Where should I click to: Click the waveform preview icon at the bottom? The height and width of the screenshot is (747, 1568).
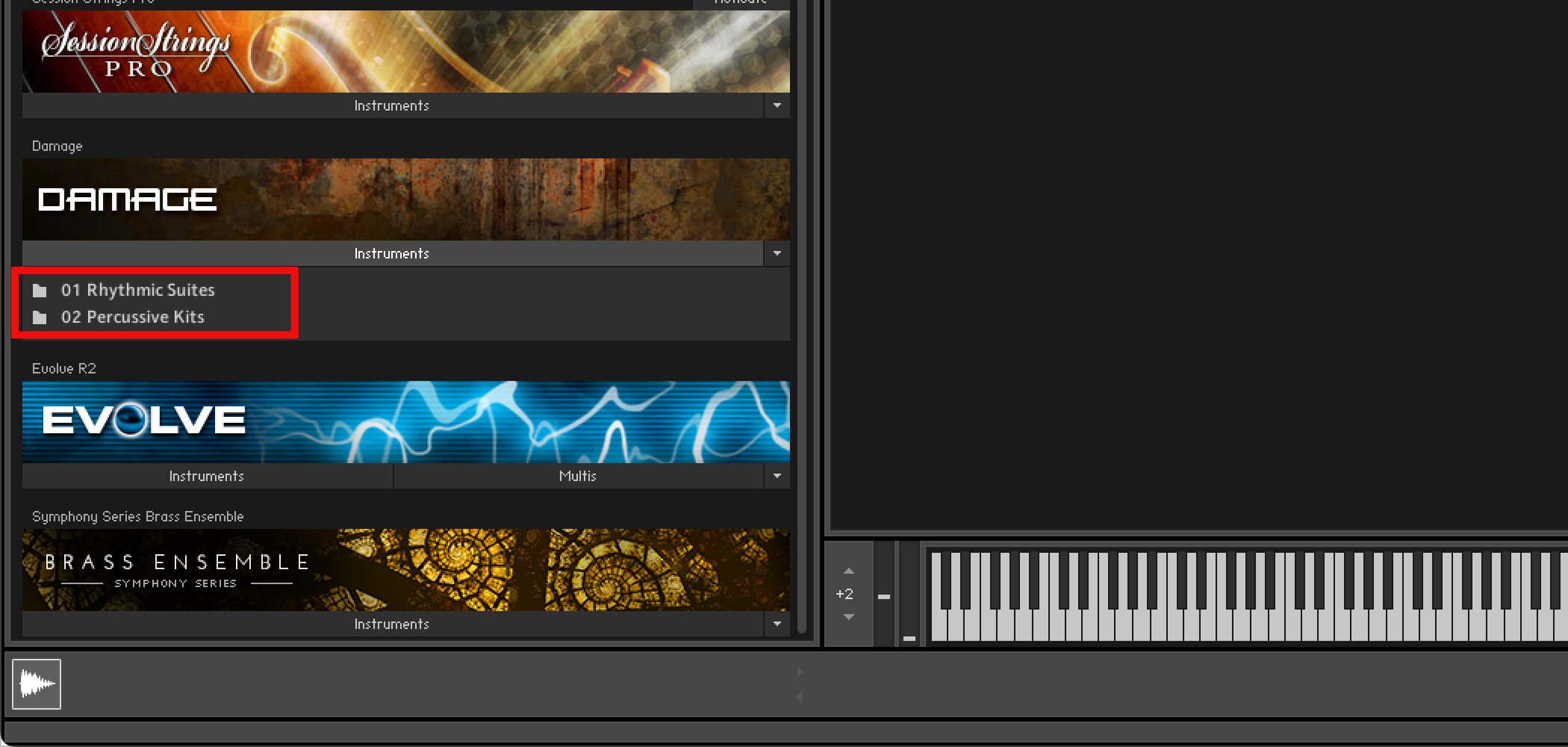coord(37,684)
